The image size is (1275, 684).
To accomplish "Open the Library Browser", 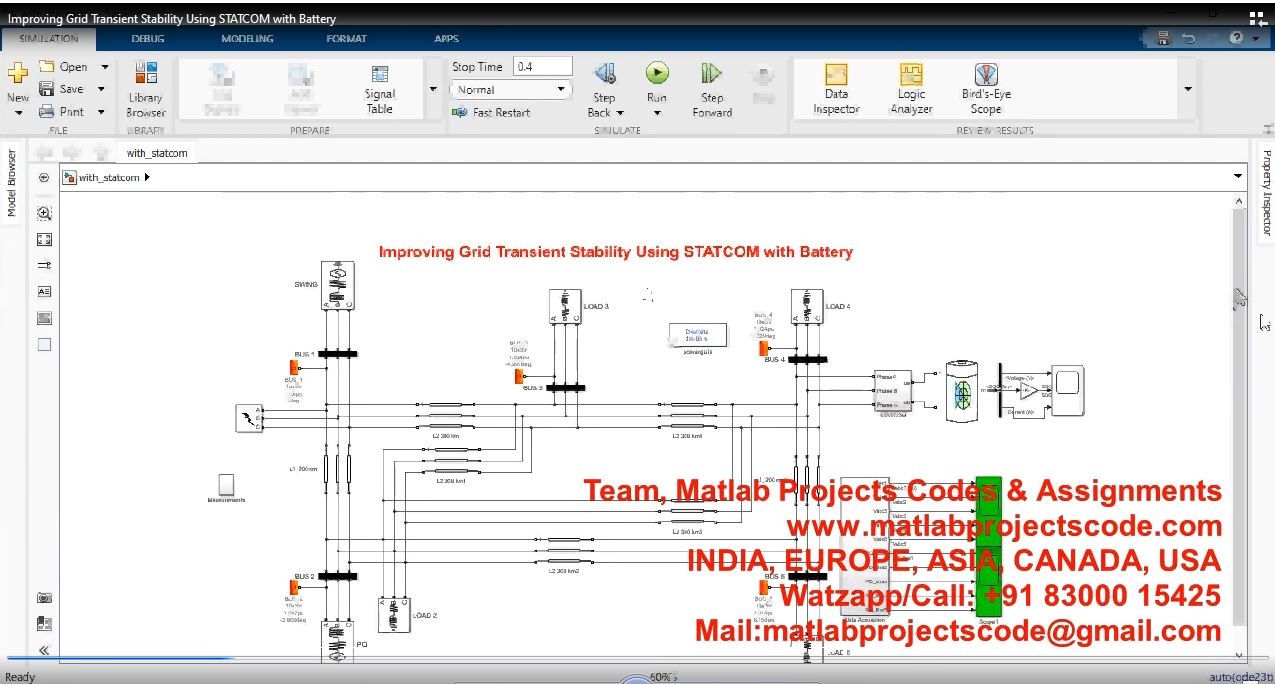I will (x=146, y=88).
